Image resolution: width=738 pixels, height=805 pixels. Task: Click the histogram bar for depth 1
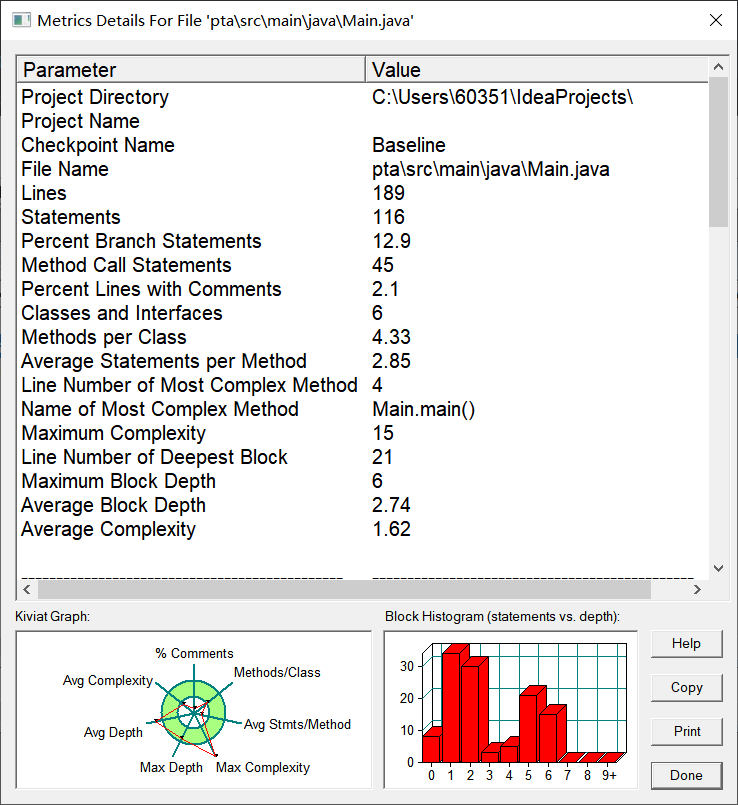451,706
